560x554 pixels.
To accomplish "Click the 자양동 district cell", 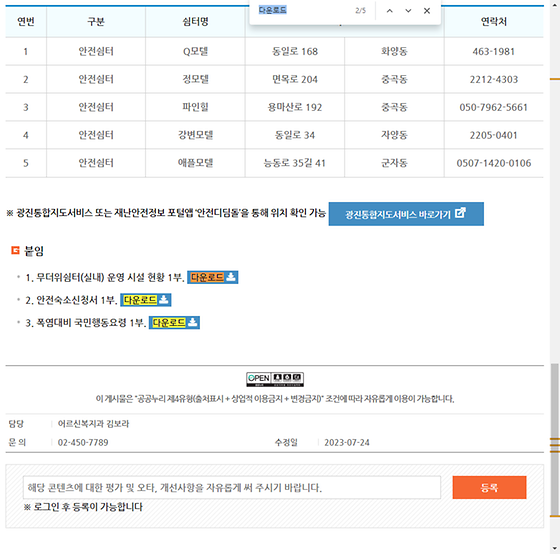I will pos(394,135).
